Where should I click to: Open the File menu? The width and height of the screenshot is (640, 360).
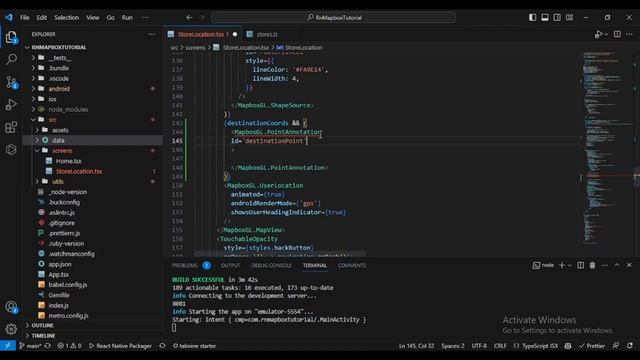(24, 18)
